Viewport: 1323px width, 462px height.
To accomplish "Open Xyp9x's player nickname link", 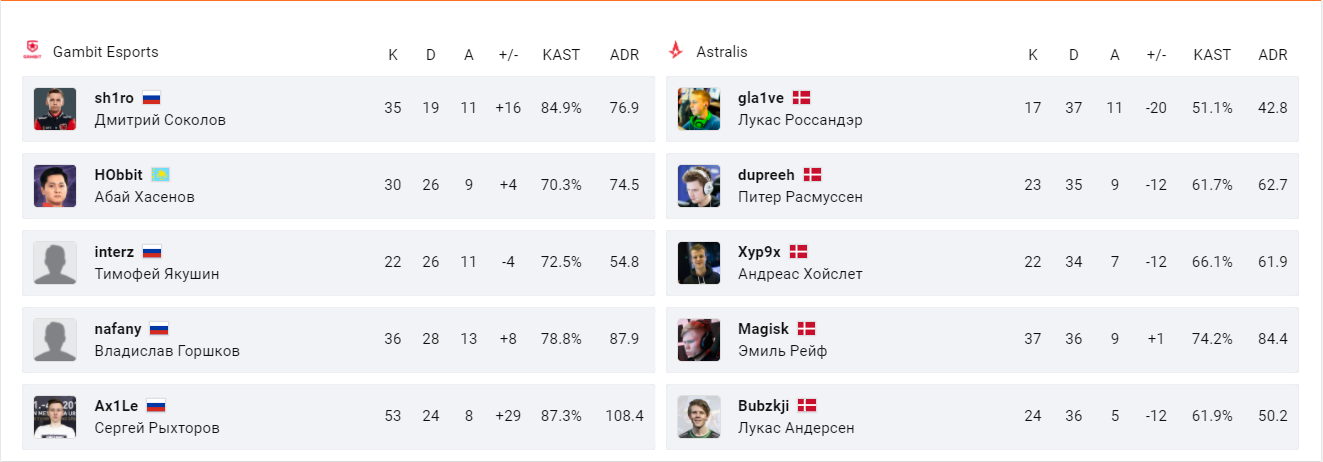I will (759, 252).
